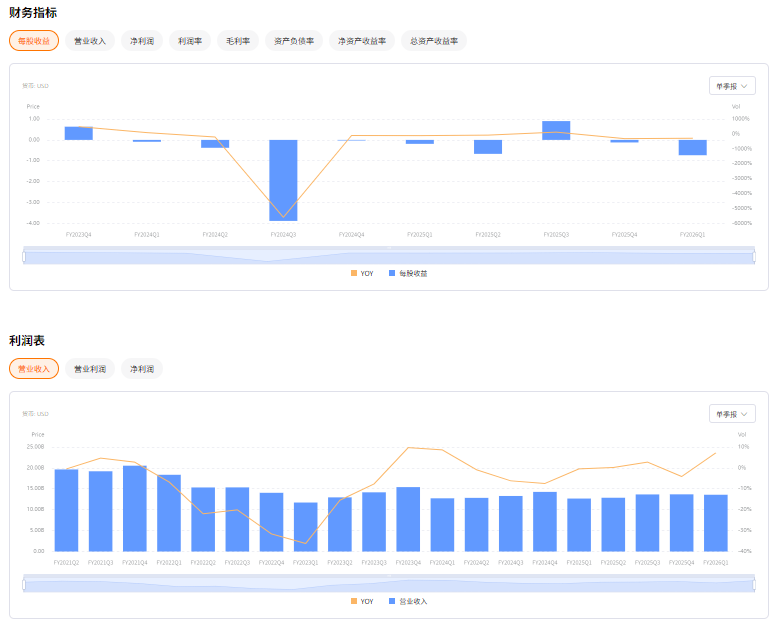
Task: Show the 利润率 metric
Action: (190, 41)
